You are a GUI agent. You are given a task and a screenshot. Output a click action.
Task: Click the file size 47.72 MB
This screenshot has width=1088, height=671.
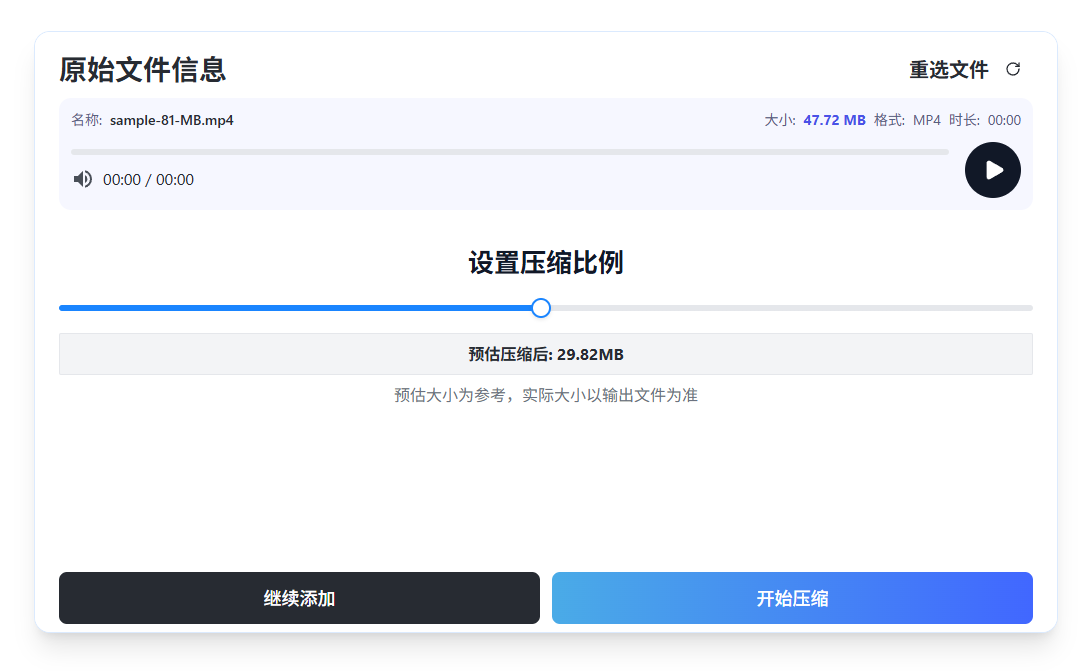(834, 120)
